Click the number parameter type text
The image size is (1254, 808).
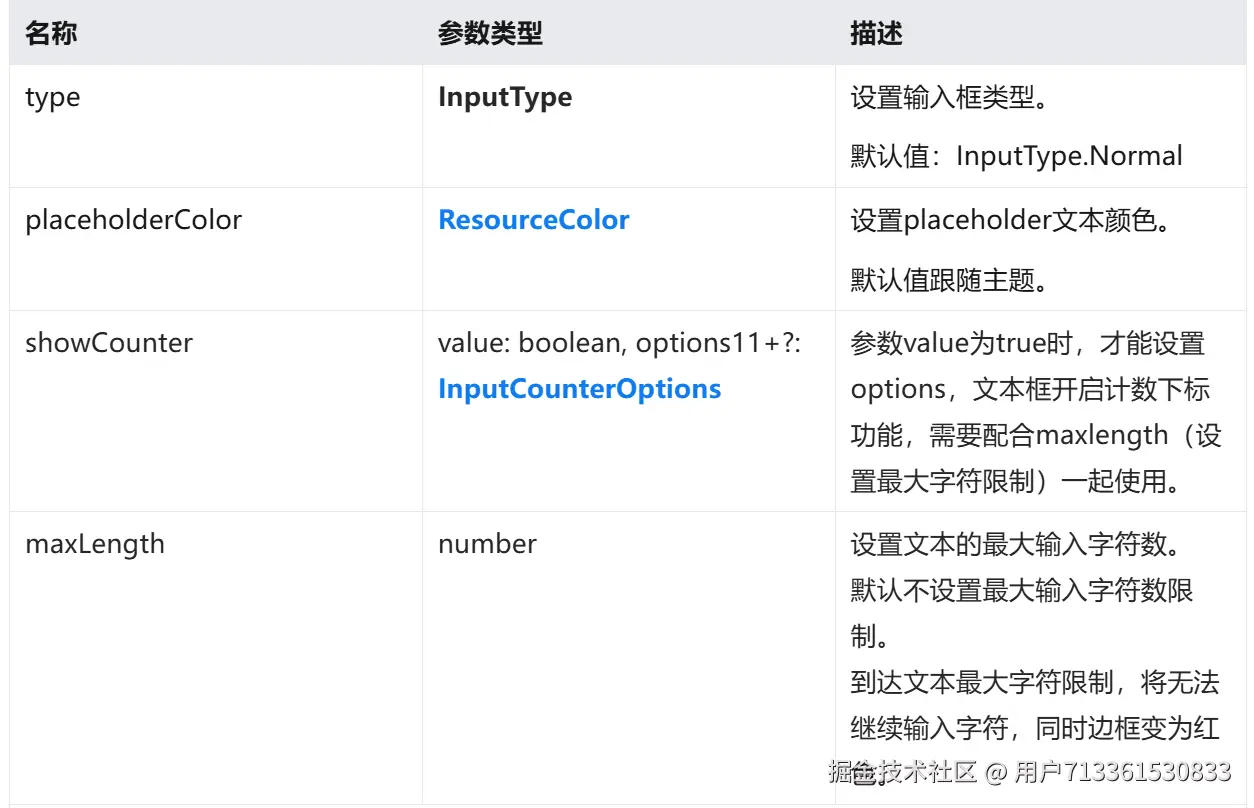(487, 544)
